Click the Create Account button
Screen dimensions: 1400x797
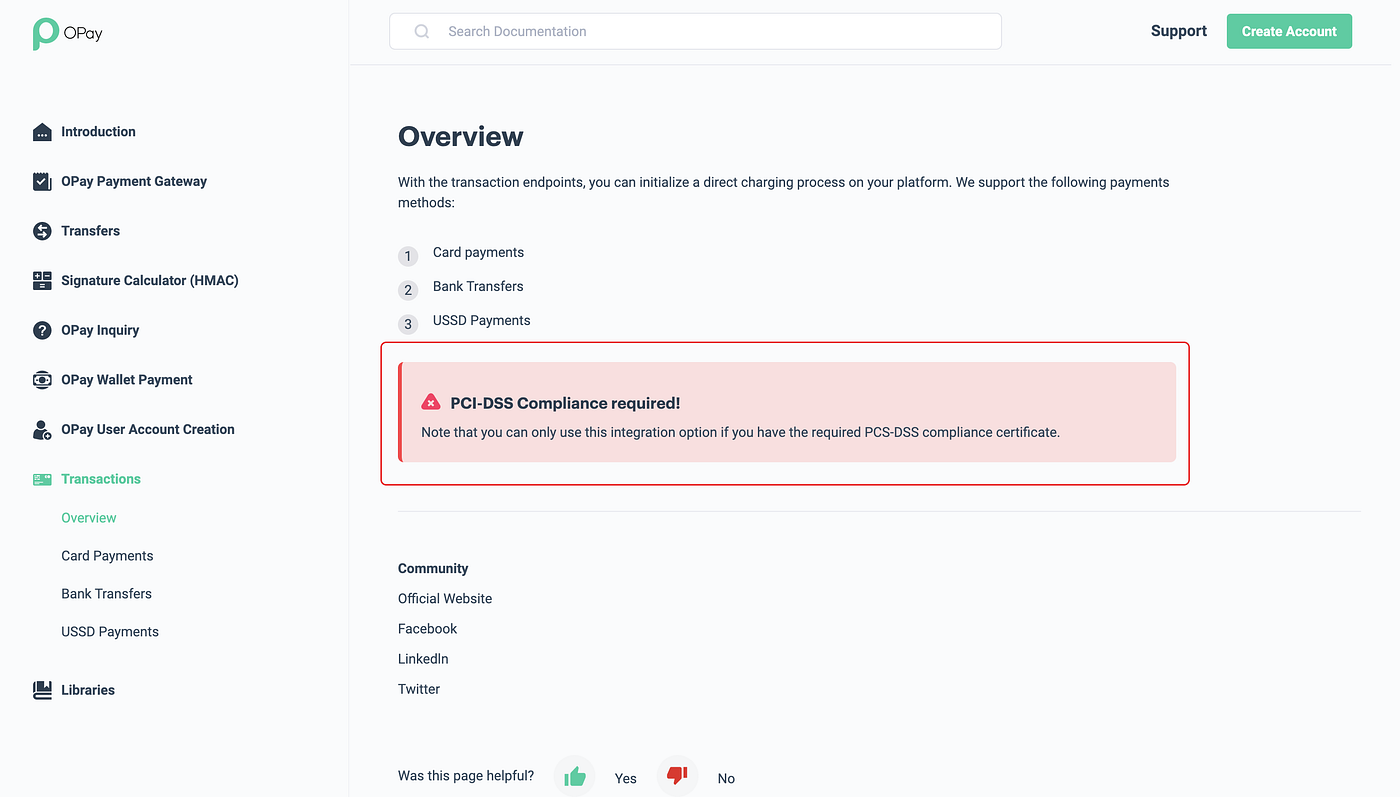pos(1289,31)
